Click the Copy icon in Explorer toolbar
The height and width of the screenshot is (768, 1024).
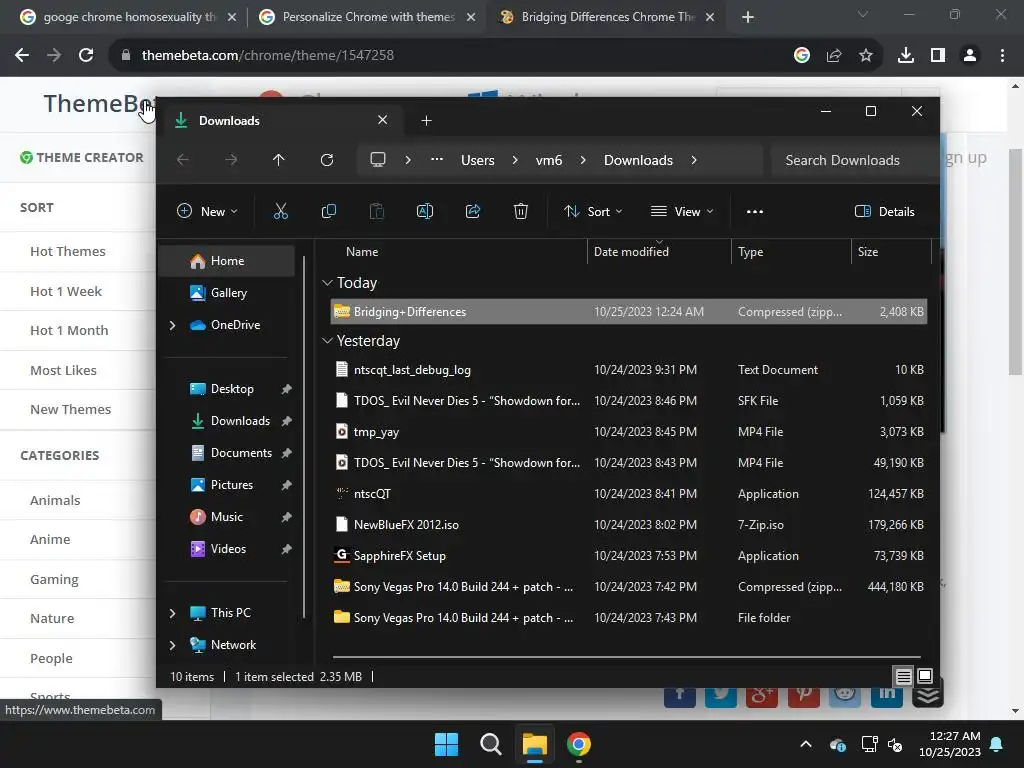(328, 211)
